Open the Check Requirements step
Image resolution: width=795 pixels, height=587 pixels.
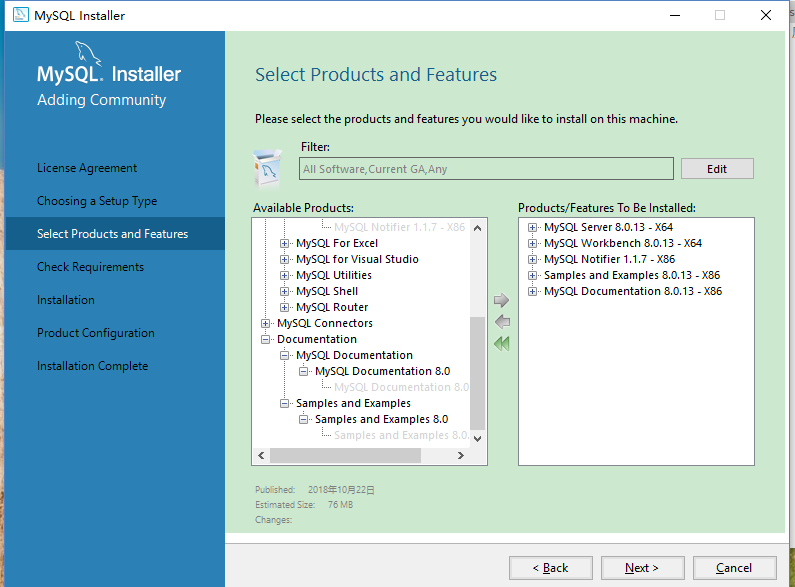click(x=90, y=267)
